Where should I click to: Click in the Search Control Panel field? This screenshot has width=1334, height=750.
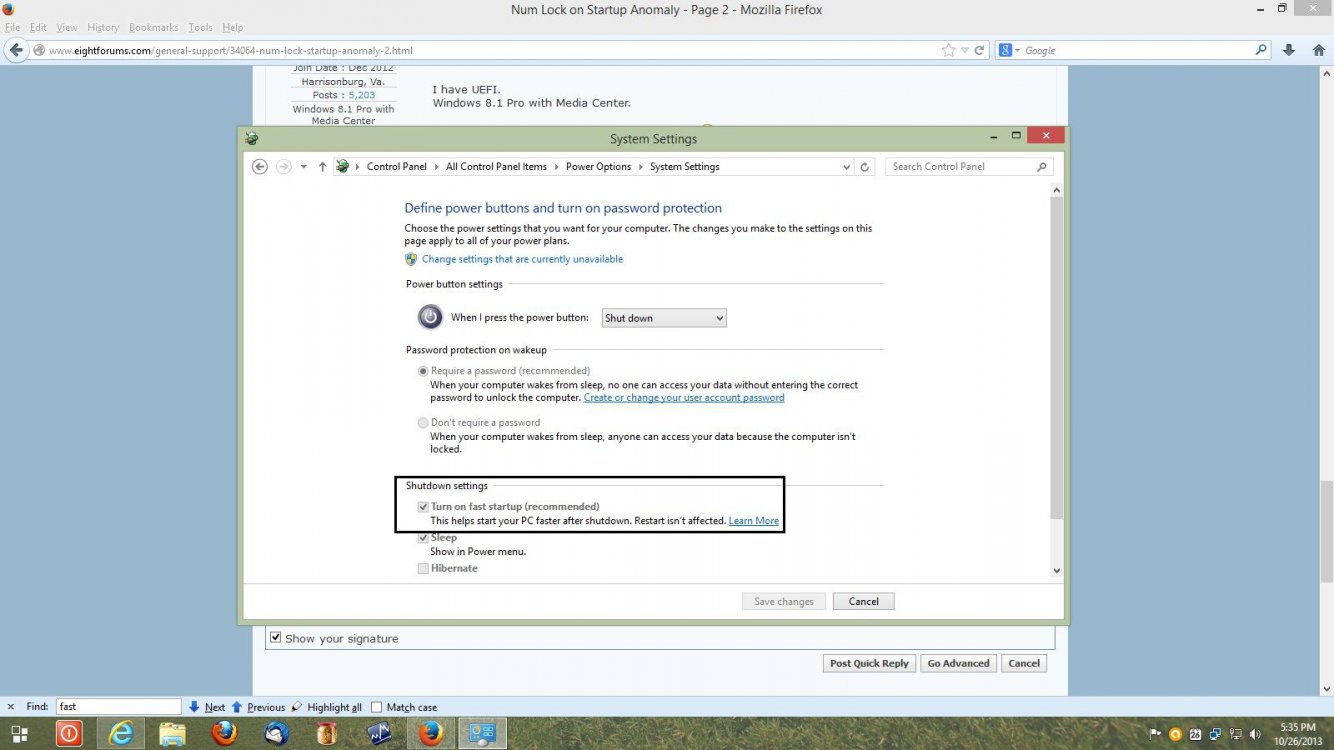[x=960, y=167]
